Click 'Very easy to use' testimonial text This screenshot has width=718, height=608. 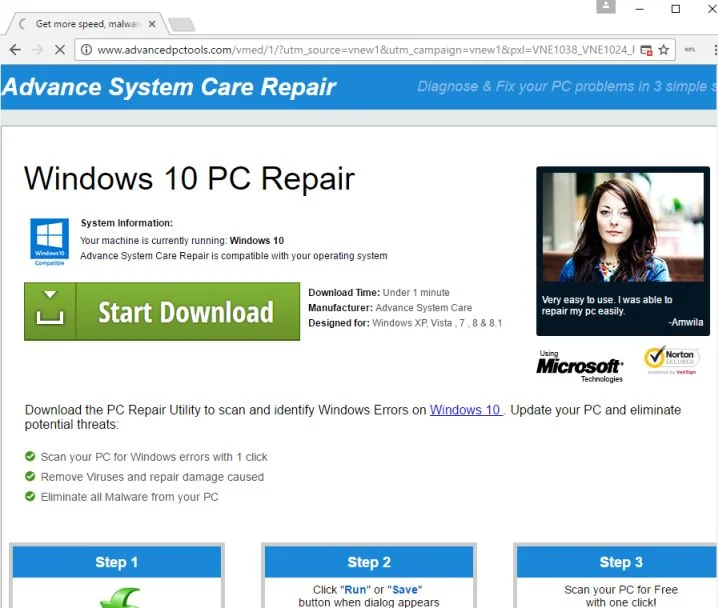pos(607,305)
